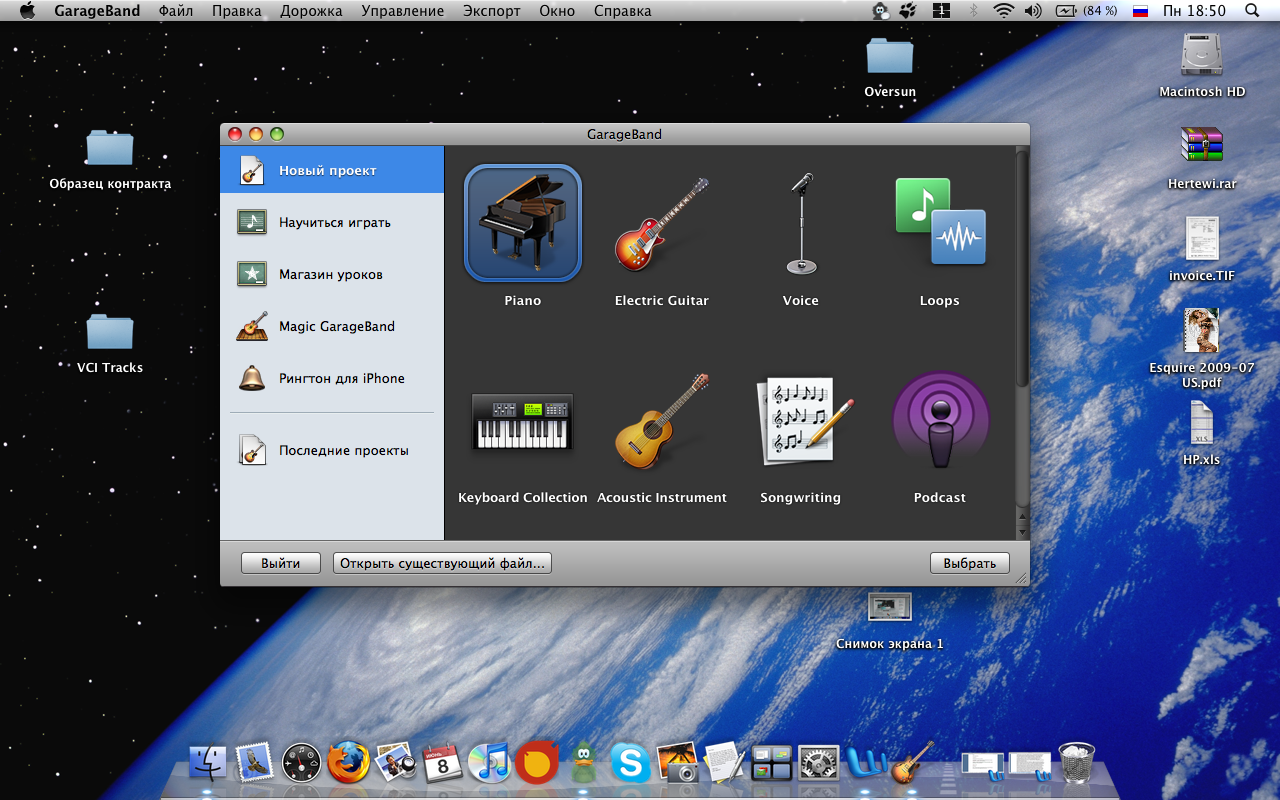
Task: Launch Mail from the Dock
Action: coord(255,763)
